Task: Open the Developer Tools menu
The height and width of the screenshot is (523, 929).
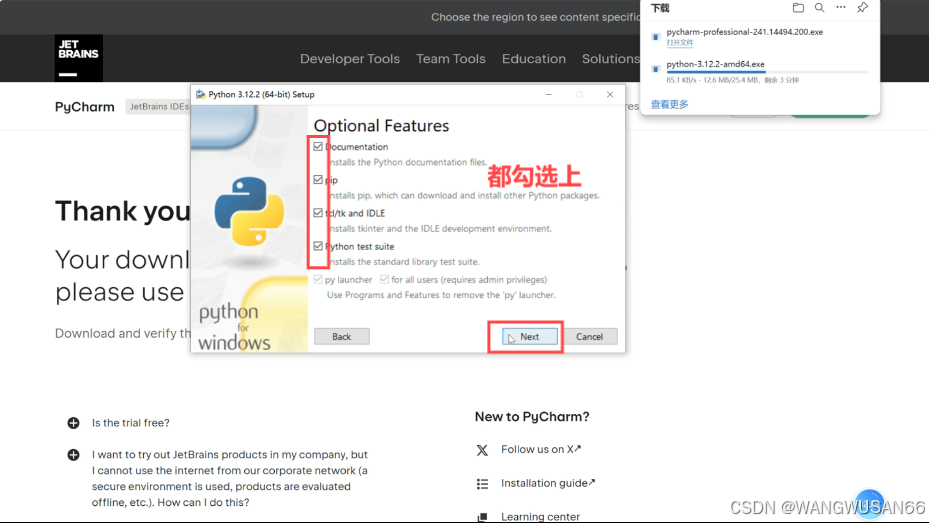Action: 350,59
